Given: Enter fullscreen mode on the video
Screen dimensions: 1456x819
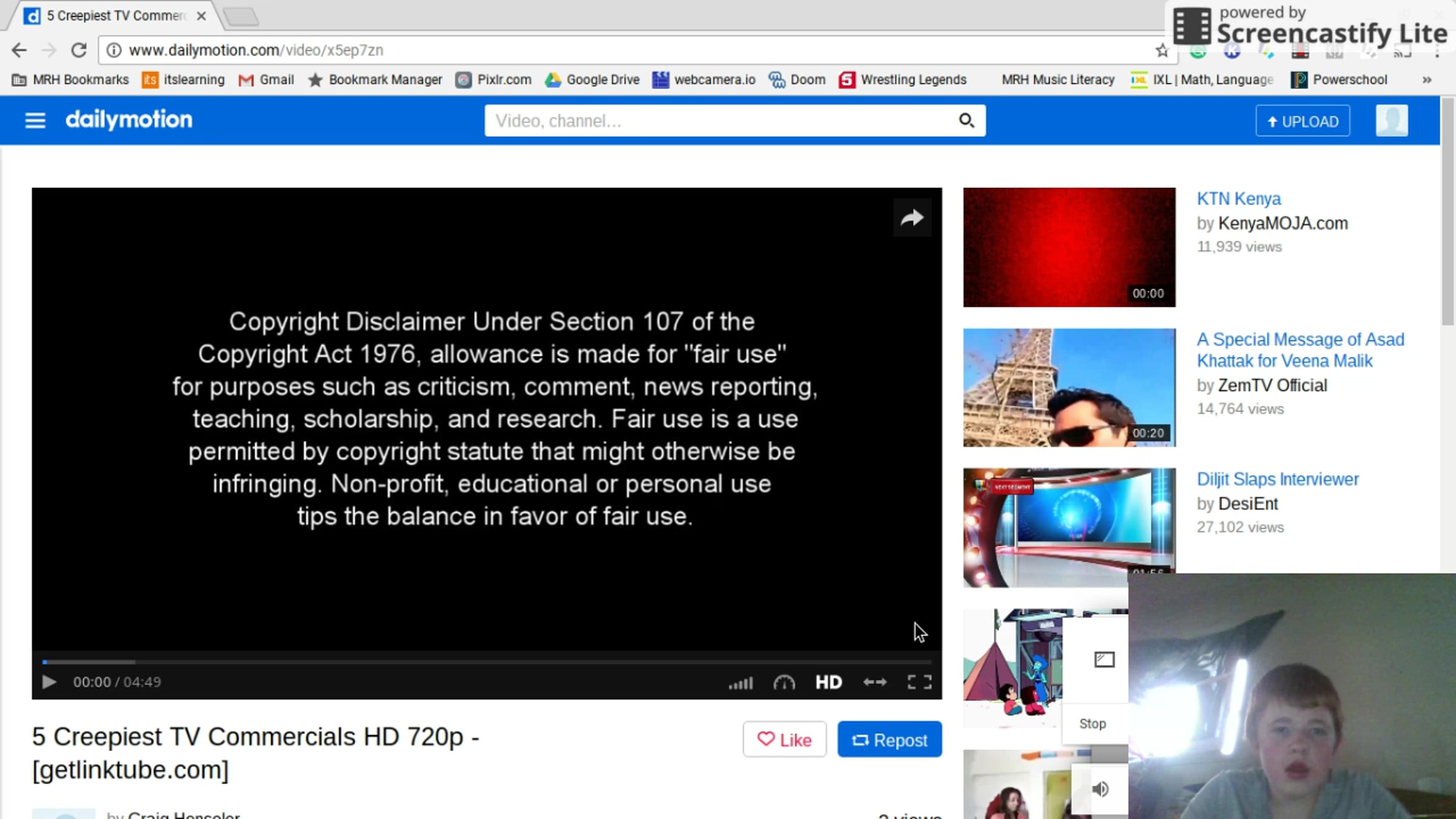Looking at the screenshot, I should [x=919, y=682].
